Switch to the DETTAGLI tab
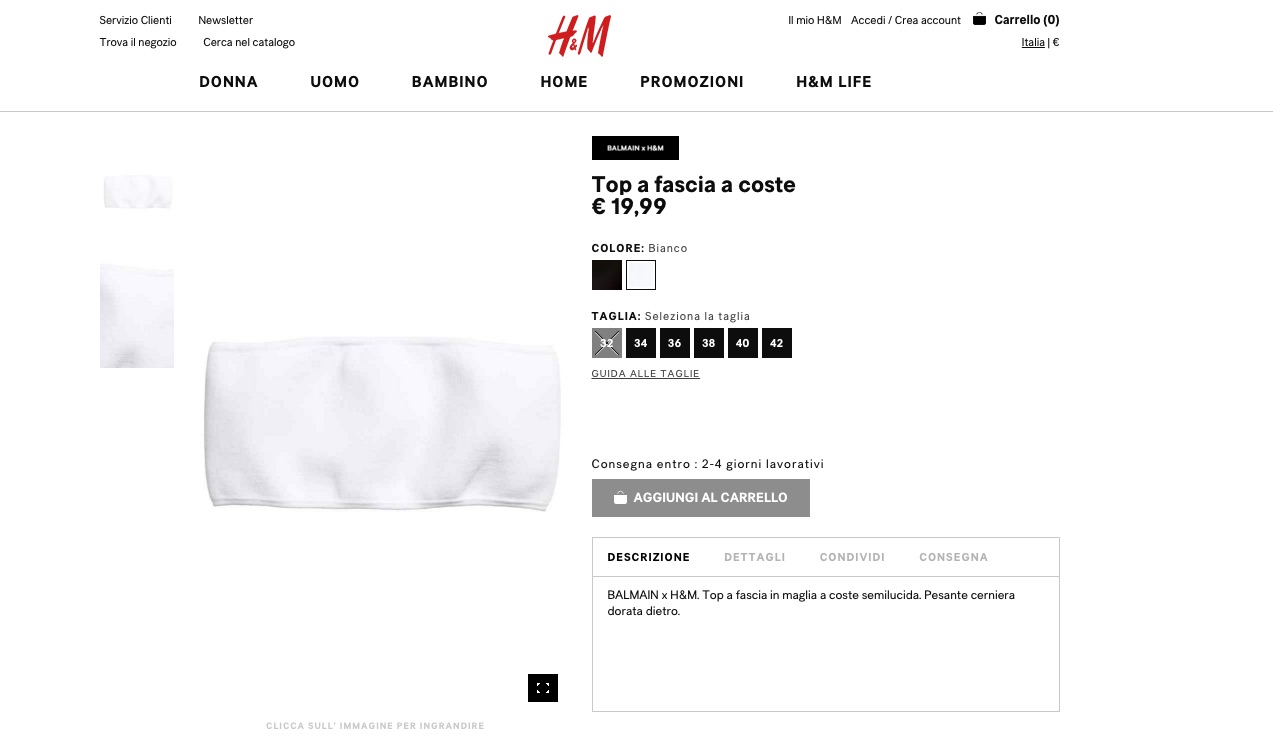This screenshot has width=1273, height=750. pyautogui.click(x=755, y=557)
